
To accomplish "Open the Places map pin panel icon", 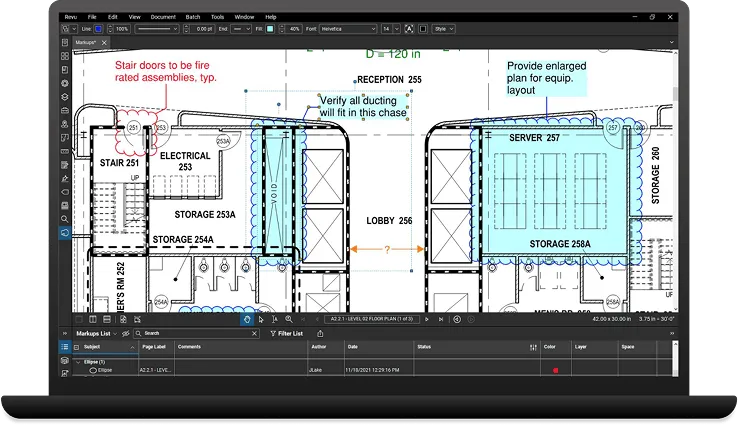I will pyautogui.click(x=65, y=124).
